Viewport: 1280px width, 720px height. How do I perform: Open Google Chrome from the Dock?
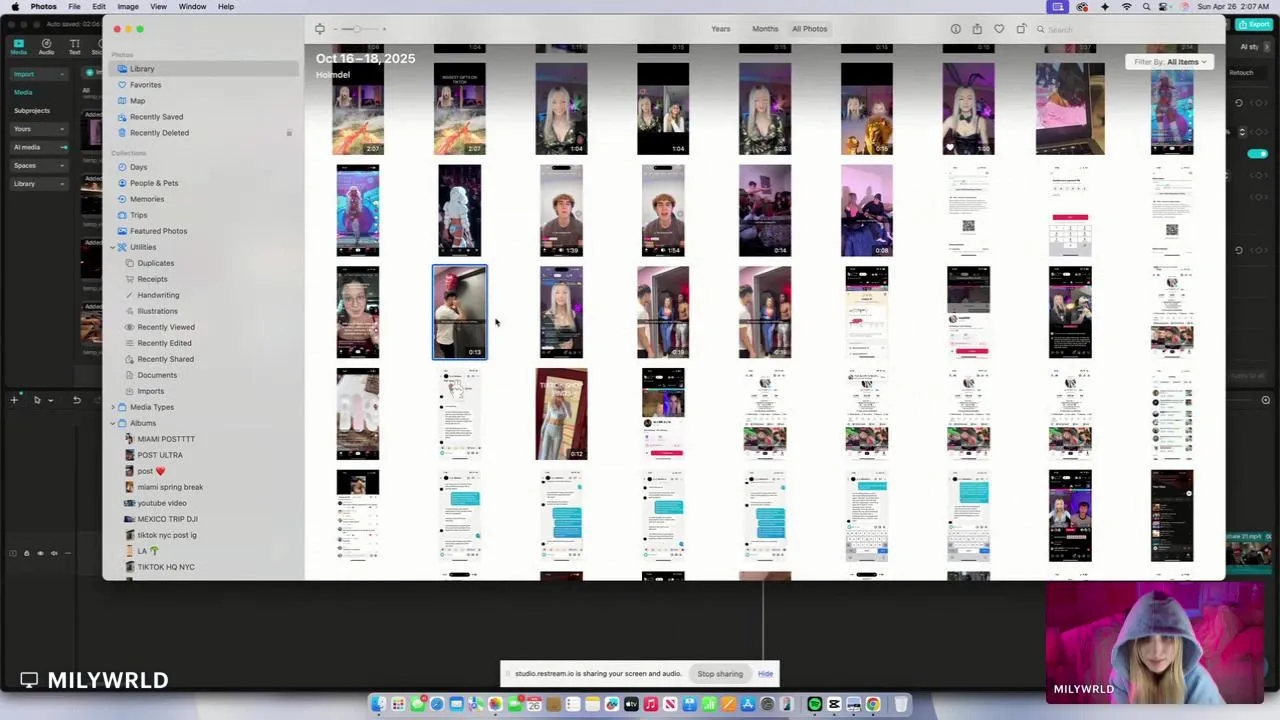(x=873, y=705)
